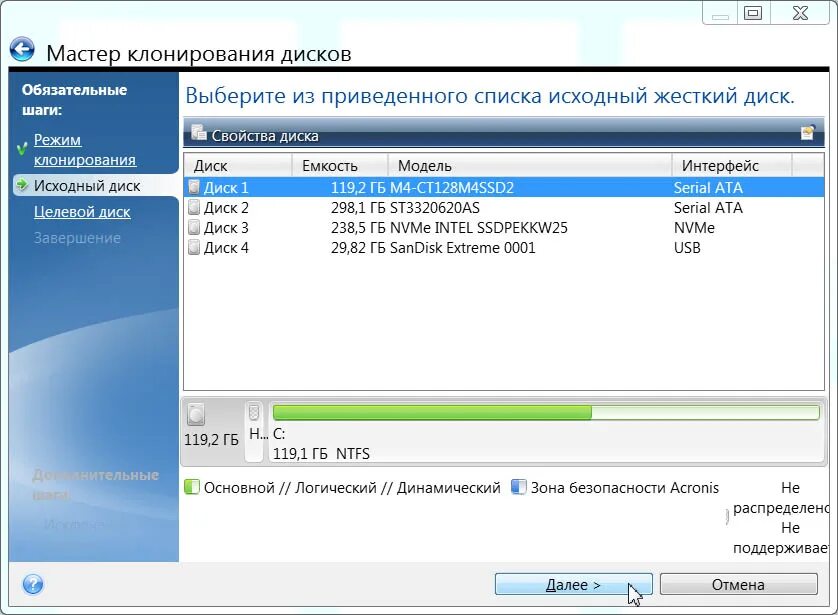The image size is (838, 615).
Task: Go back with the blue arrow button
Action: click(22, 50)
